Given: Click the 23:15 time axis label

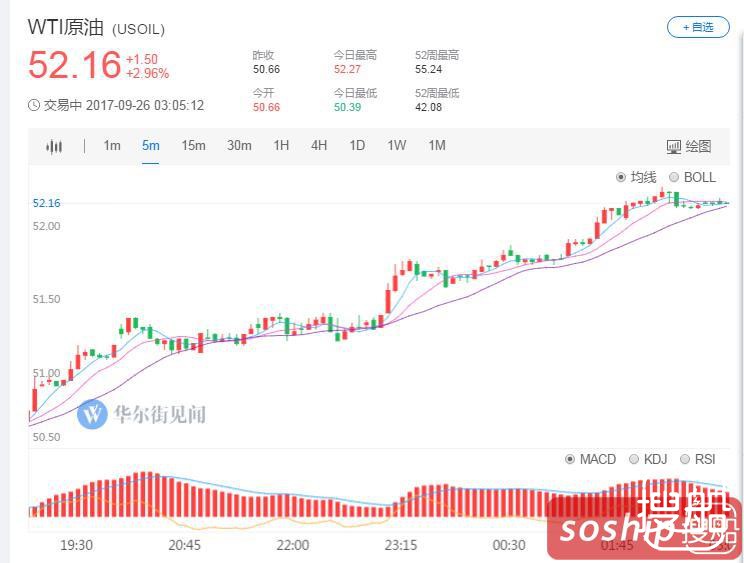Looking at the screenshot, I should tap(401, 545).
